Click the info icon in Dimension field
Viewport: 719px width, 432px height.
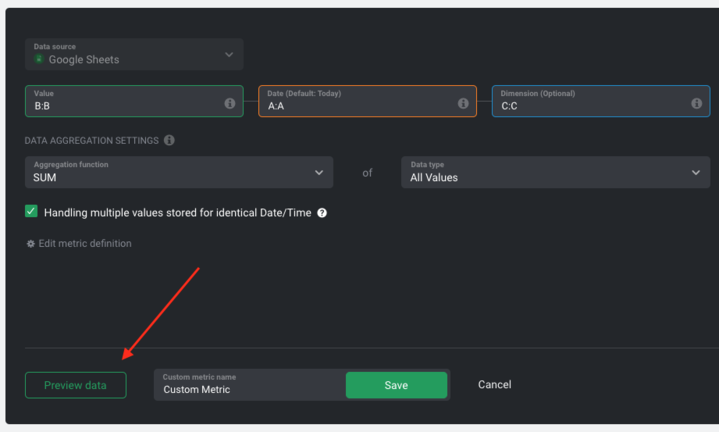(697, 103)
